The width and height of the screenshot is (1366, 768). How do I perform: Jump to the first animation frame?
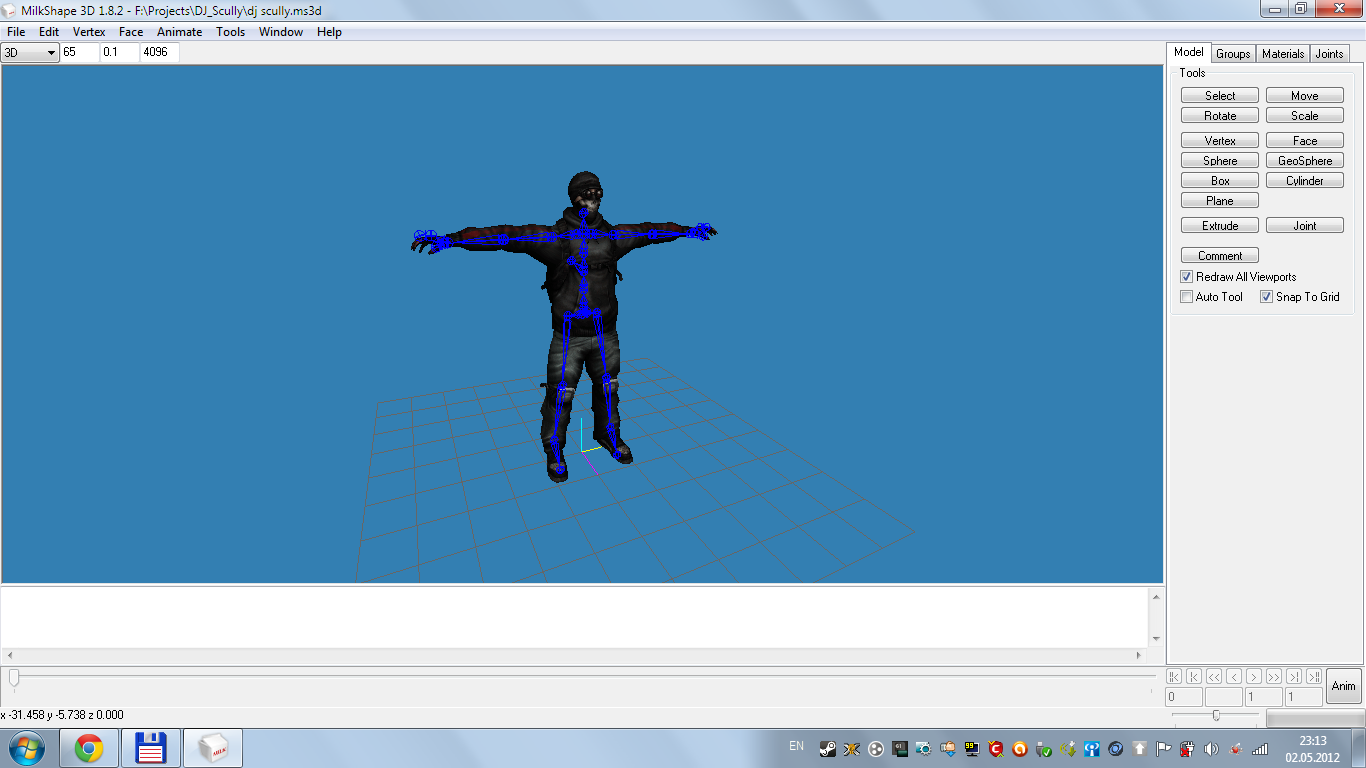pyautogui.click(x=1174, y=677)
